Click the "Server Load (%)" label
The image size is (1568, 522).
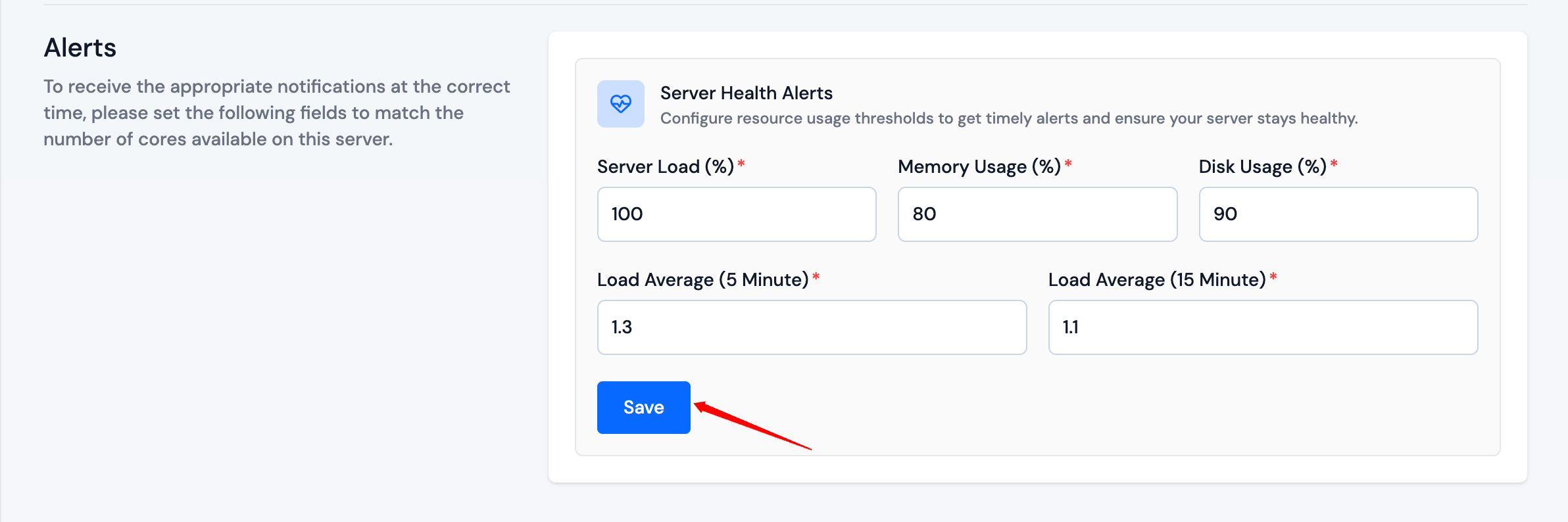pos(665,167)
